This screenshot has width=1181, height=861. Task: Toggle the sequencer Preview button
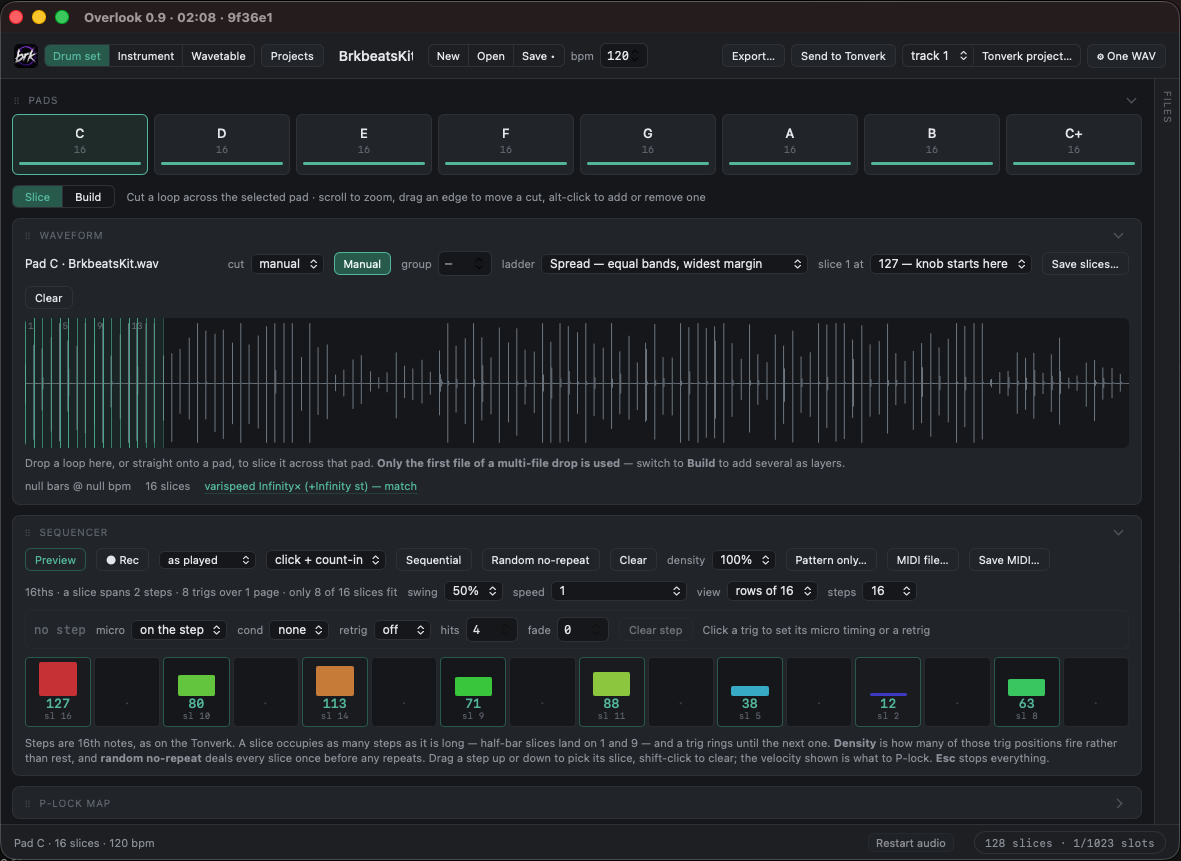55,560
